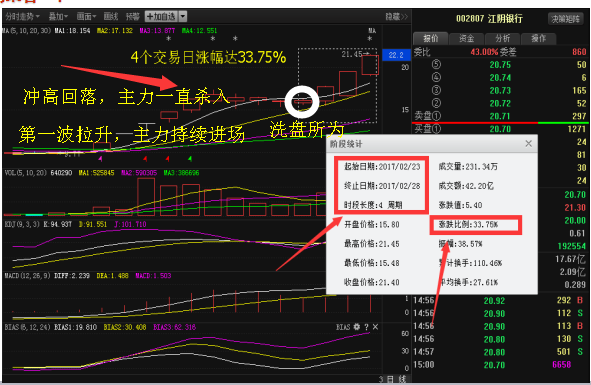Screen dimensions: 591x385
Task: Click 隐藏>> to hide the side panel
Action: [397, 17]
